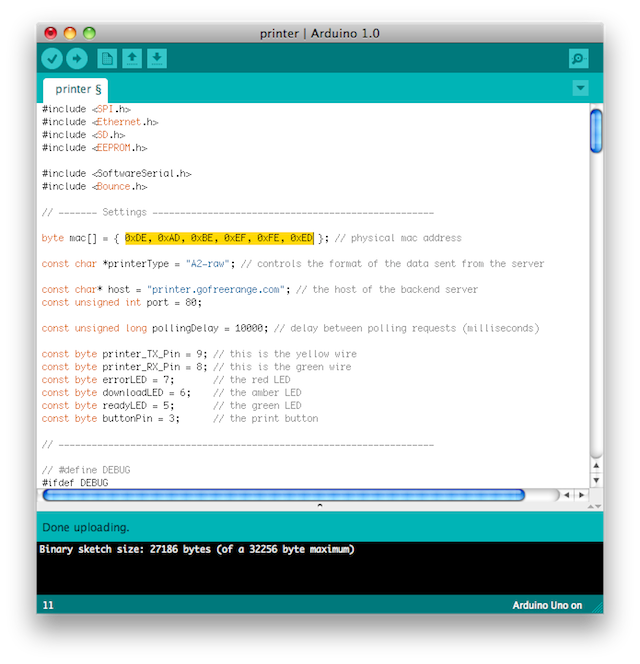The width and height of the screenshot is (640, 664).
Task: Click the pollingDelay value 10000
Action: tap(249, 328)
